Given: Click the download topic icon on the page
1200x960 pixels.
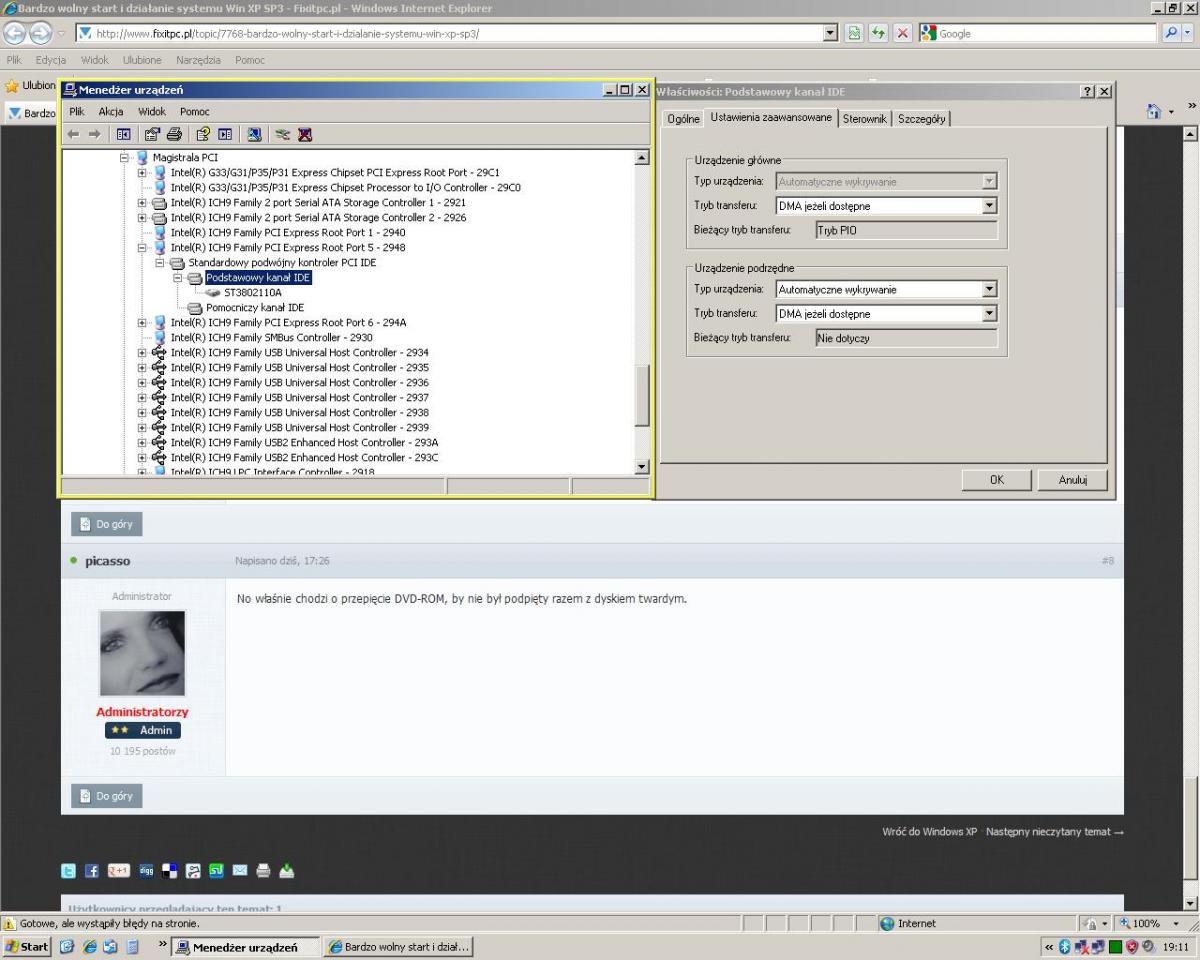Looking at the screenshot, I should click(286, 871).
